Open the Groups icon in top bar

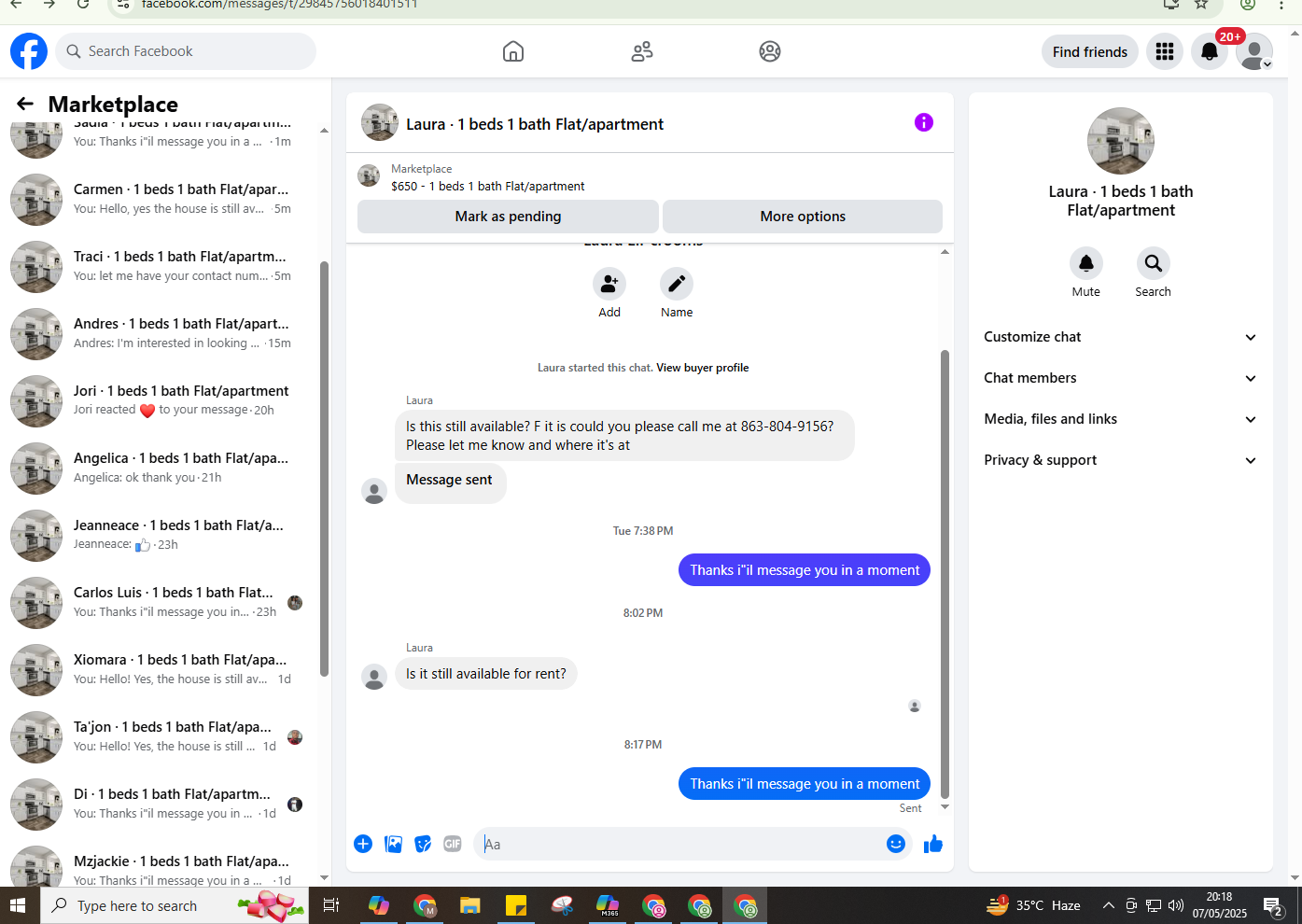770,51
